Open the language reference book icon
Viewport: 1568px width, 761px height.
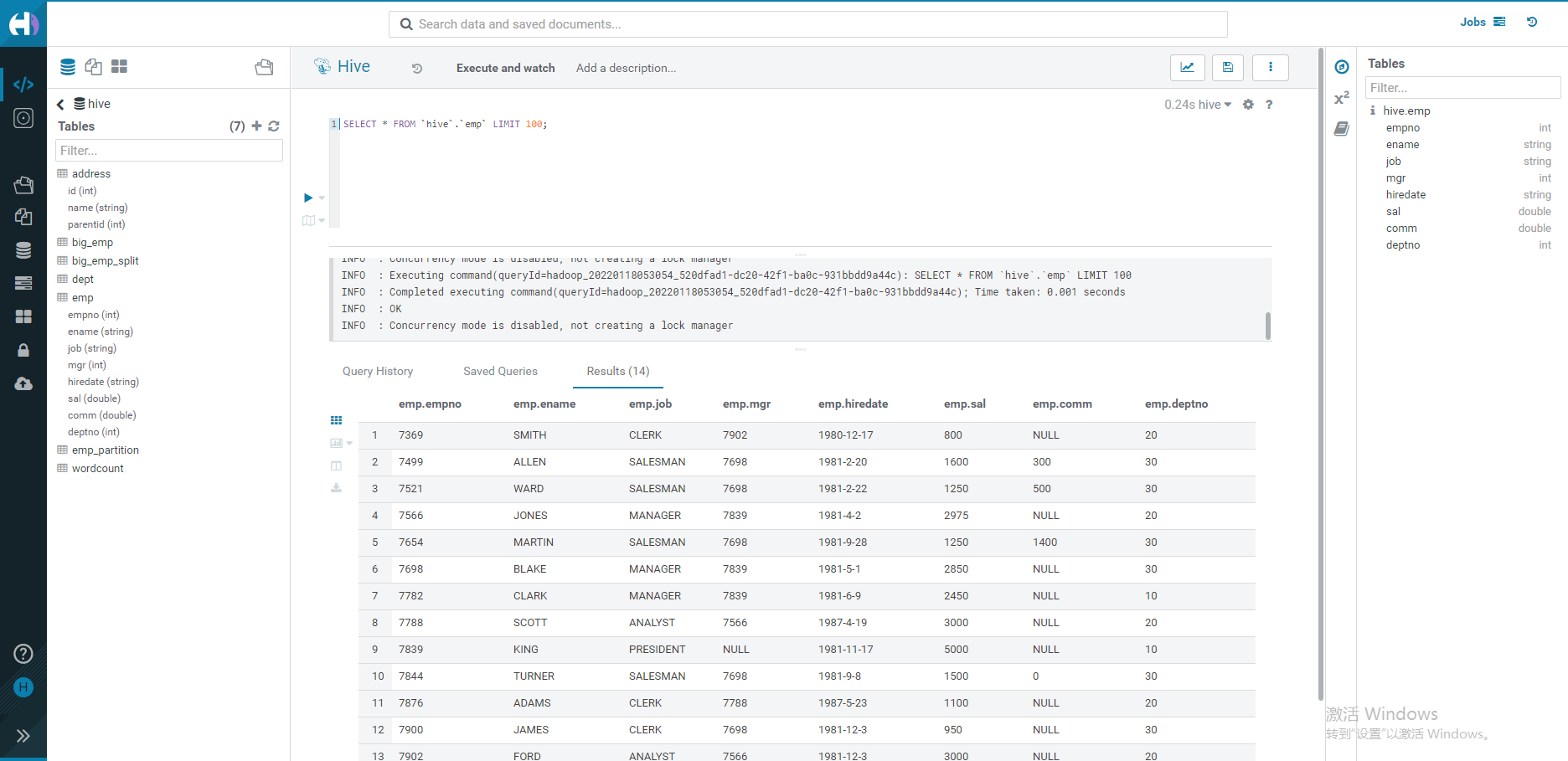1342,129
